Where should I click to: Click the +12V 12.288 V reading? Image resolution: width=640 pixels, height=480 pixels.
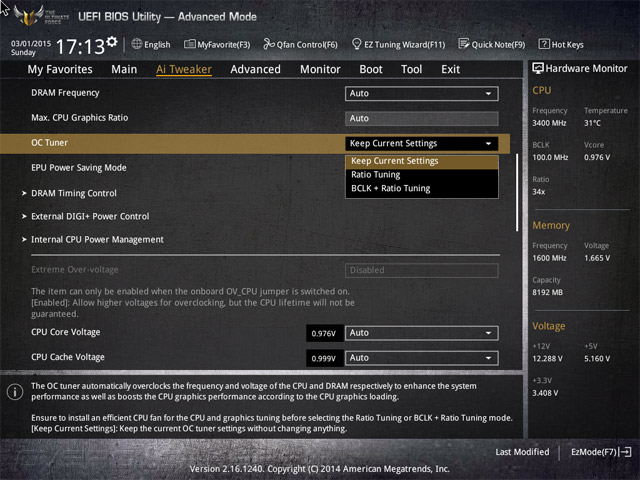(547, 359)
